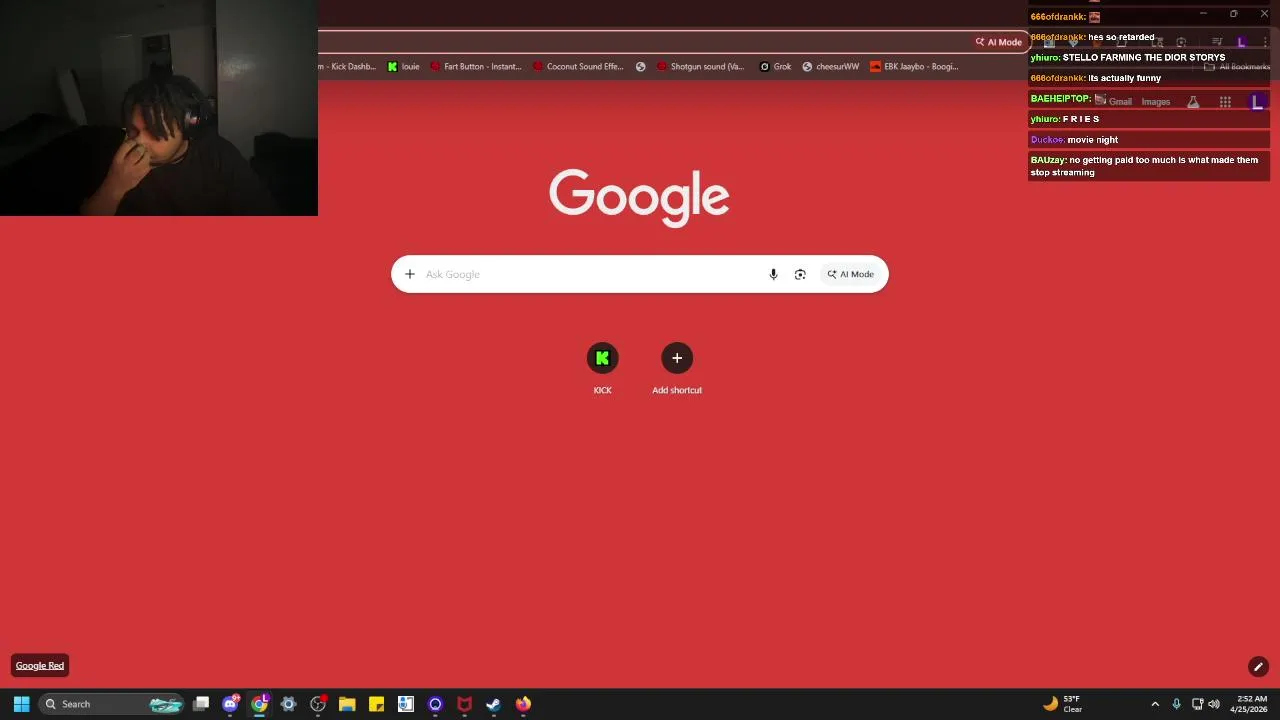The width and height of the screenshot is (1280, 720).
Task: Open the Chrome three-dot menu
Action: click(x=1265, y=42)
